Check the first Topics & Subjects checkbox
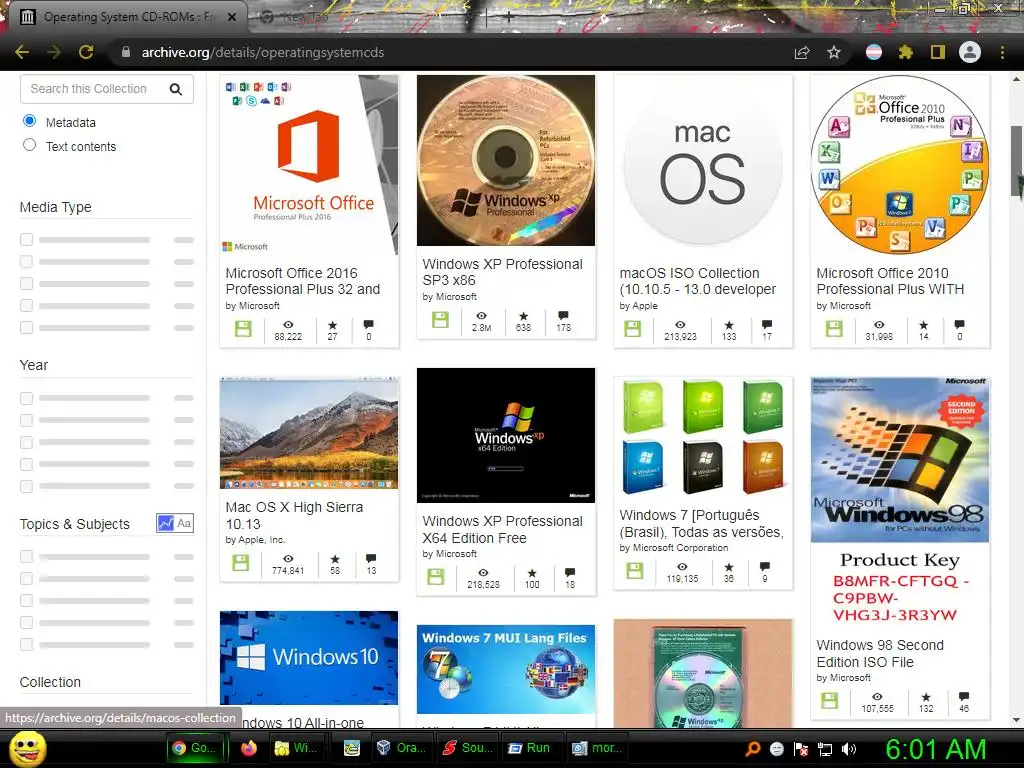Viewport: 1024px width, 768px height. (x=26, y=556)
